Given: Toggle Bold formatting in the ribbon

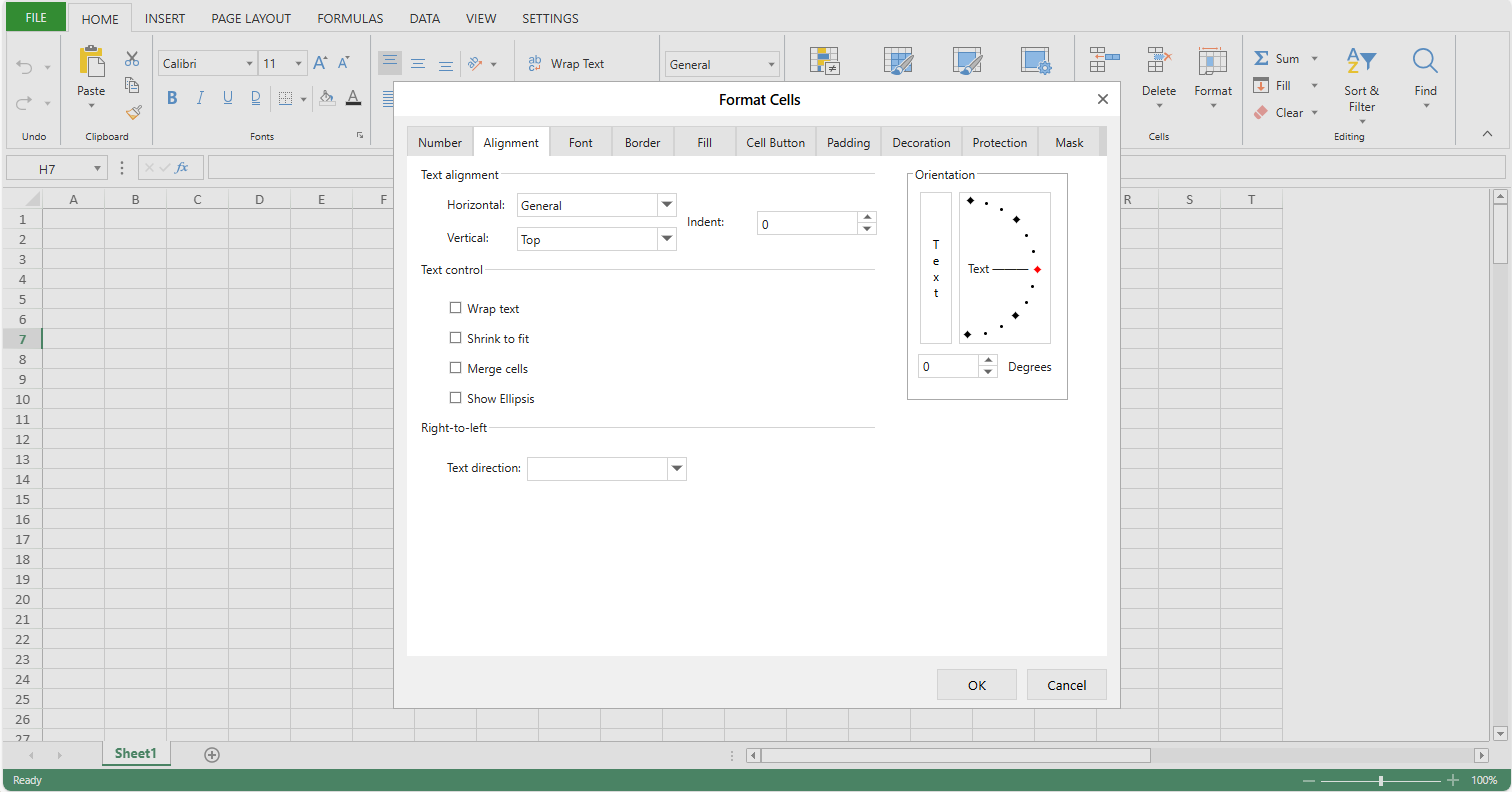Looking at the screenshot, I should (x=172, y=98).
